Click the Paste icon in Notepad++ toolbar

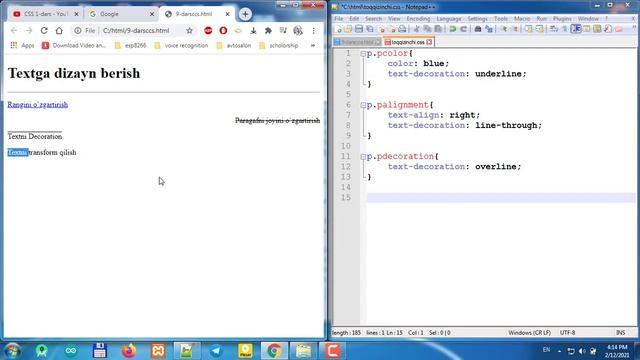tap(438, 29)
